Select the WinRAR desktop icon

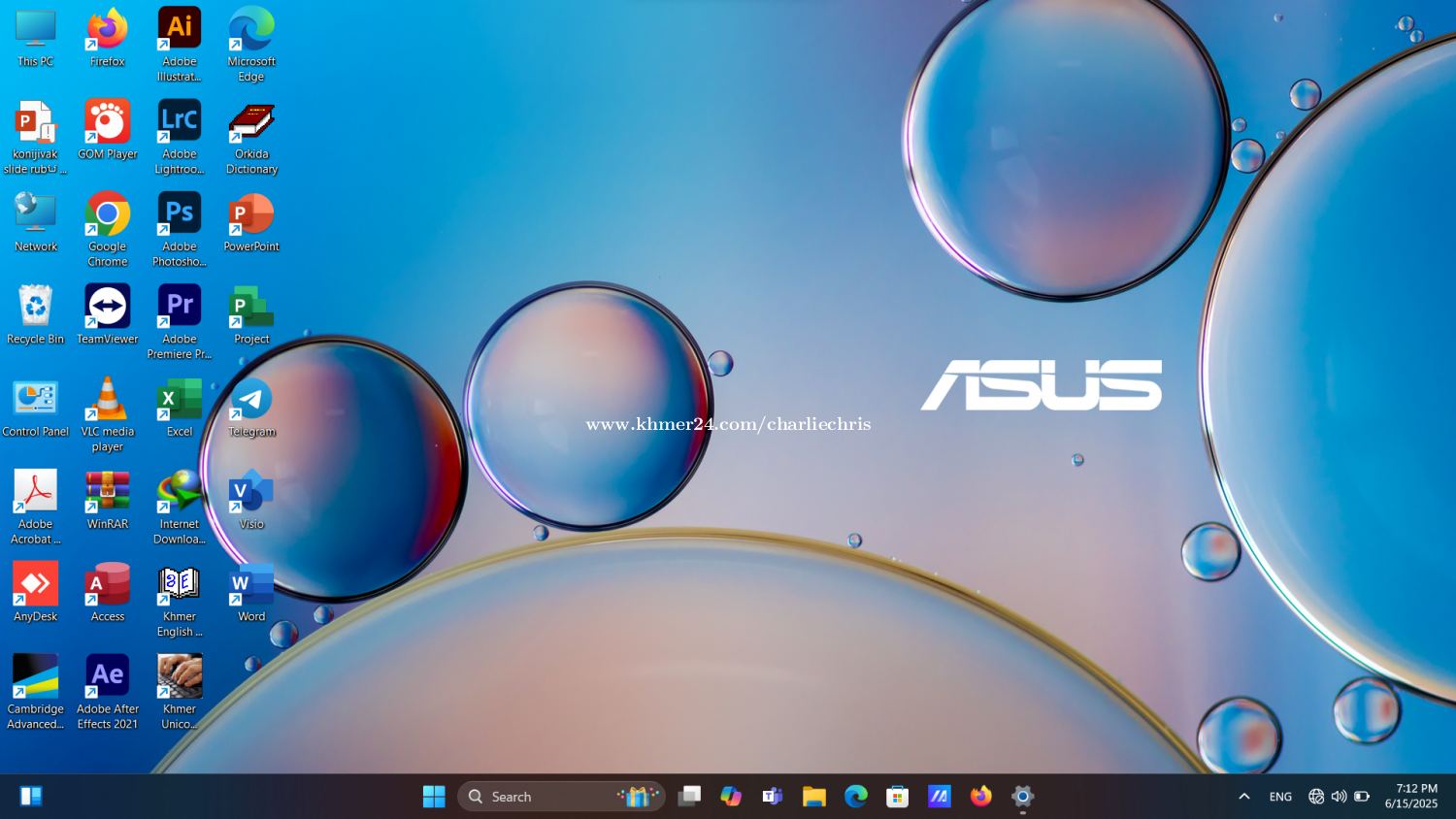pos(108,500)
